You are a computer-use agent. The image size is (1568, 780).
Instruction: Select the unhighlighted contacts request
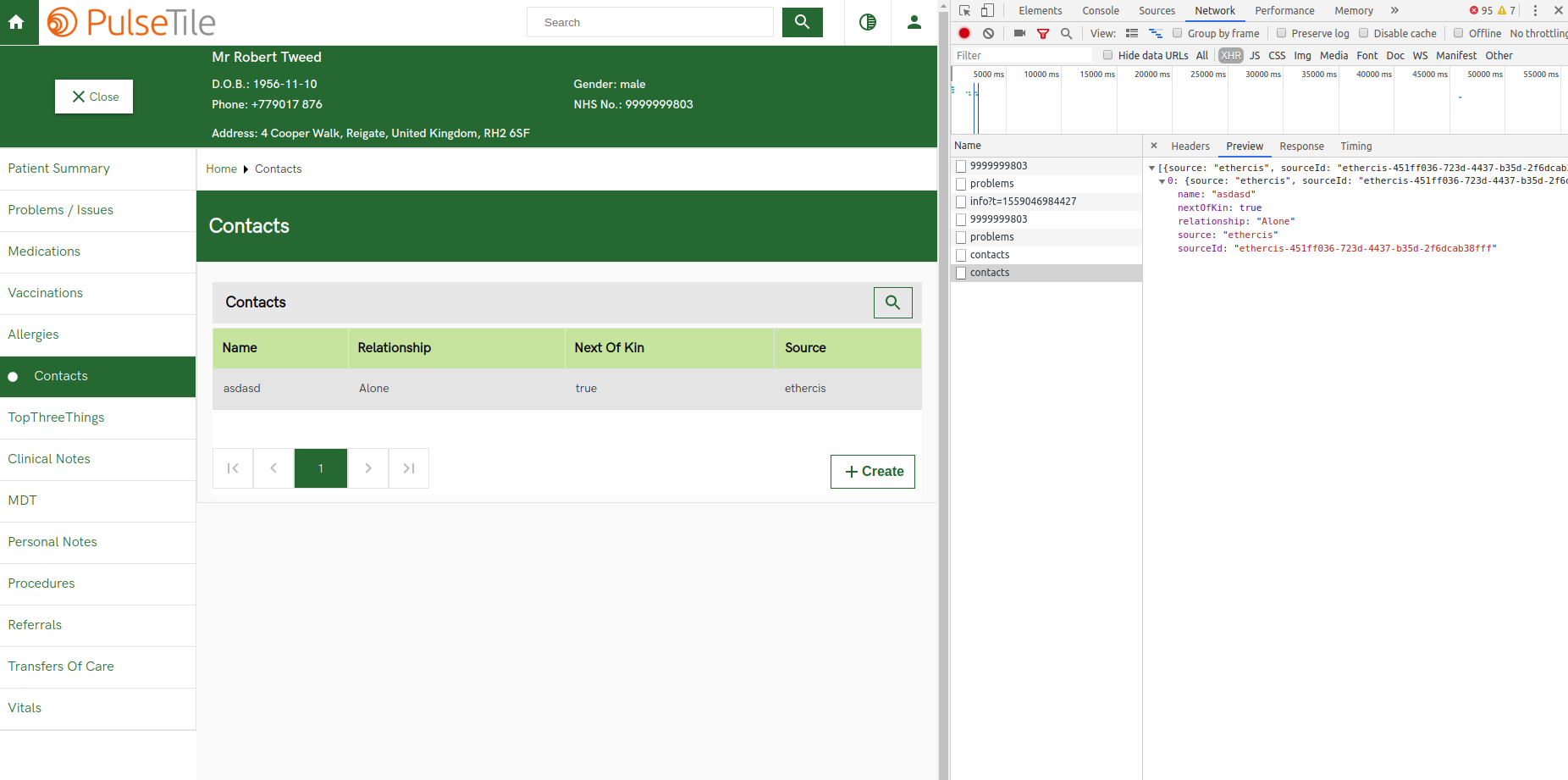coord(1046,255)
